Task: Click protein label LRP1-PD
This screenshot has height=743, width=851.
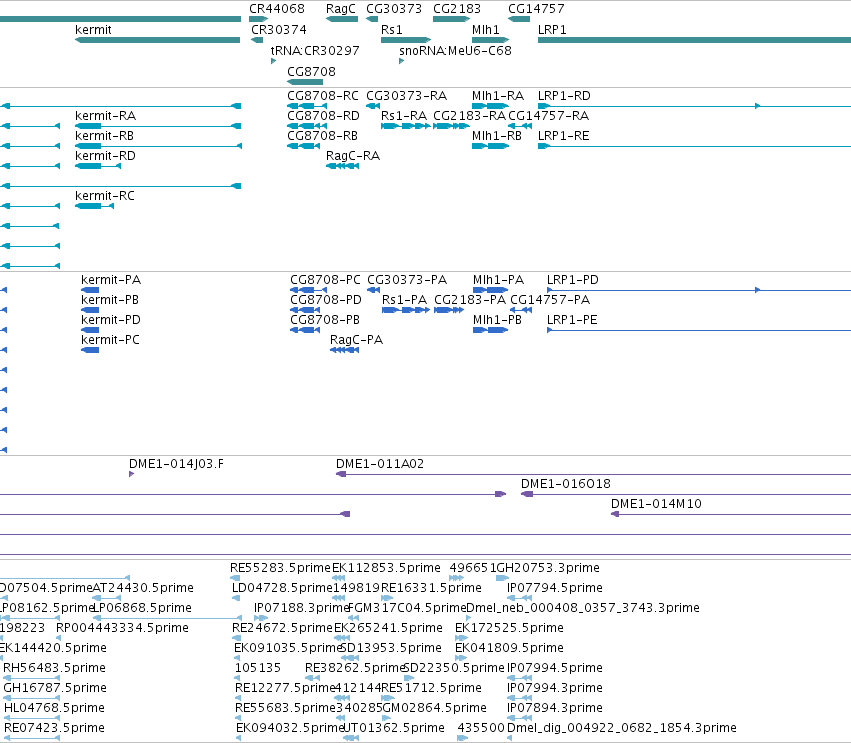Action: click(573, 280)
